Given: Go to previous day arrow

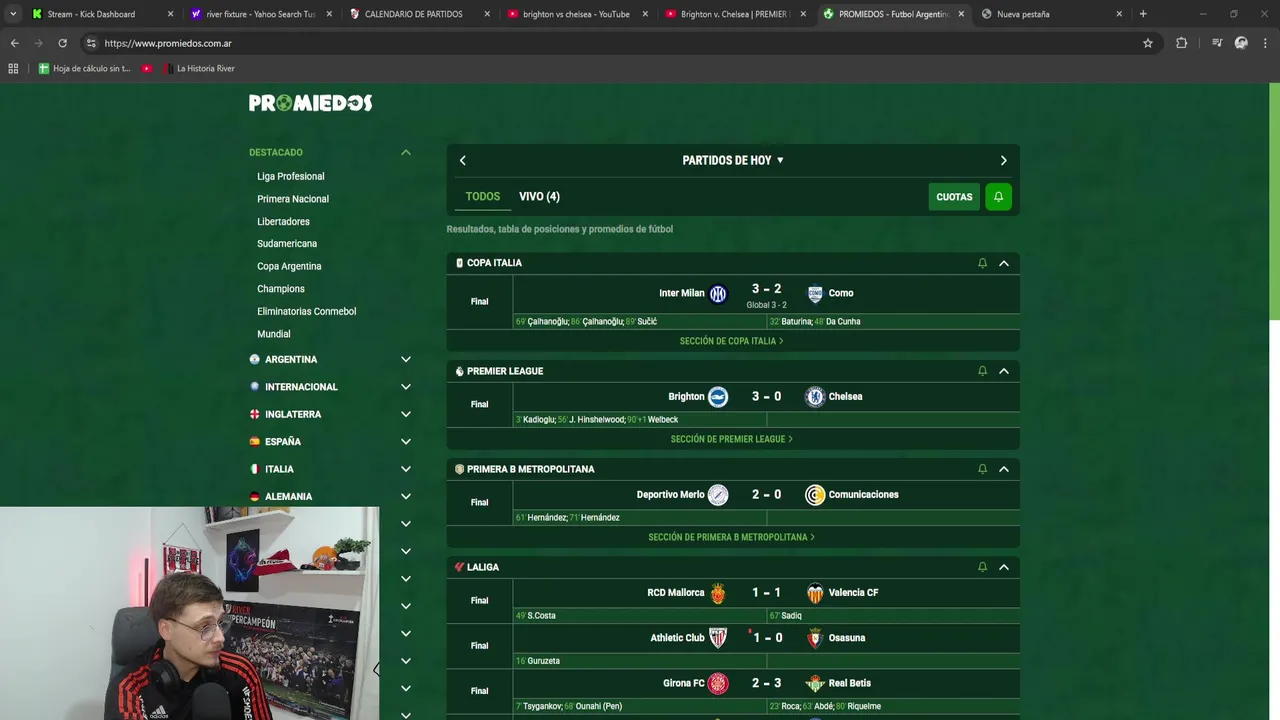Looking at the screenshot, I should 462,160.
